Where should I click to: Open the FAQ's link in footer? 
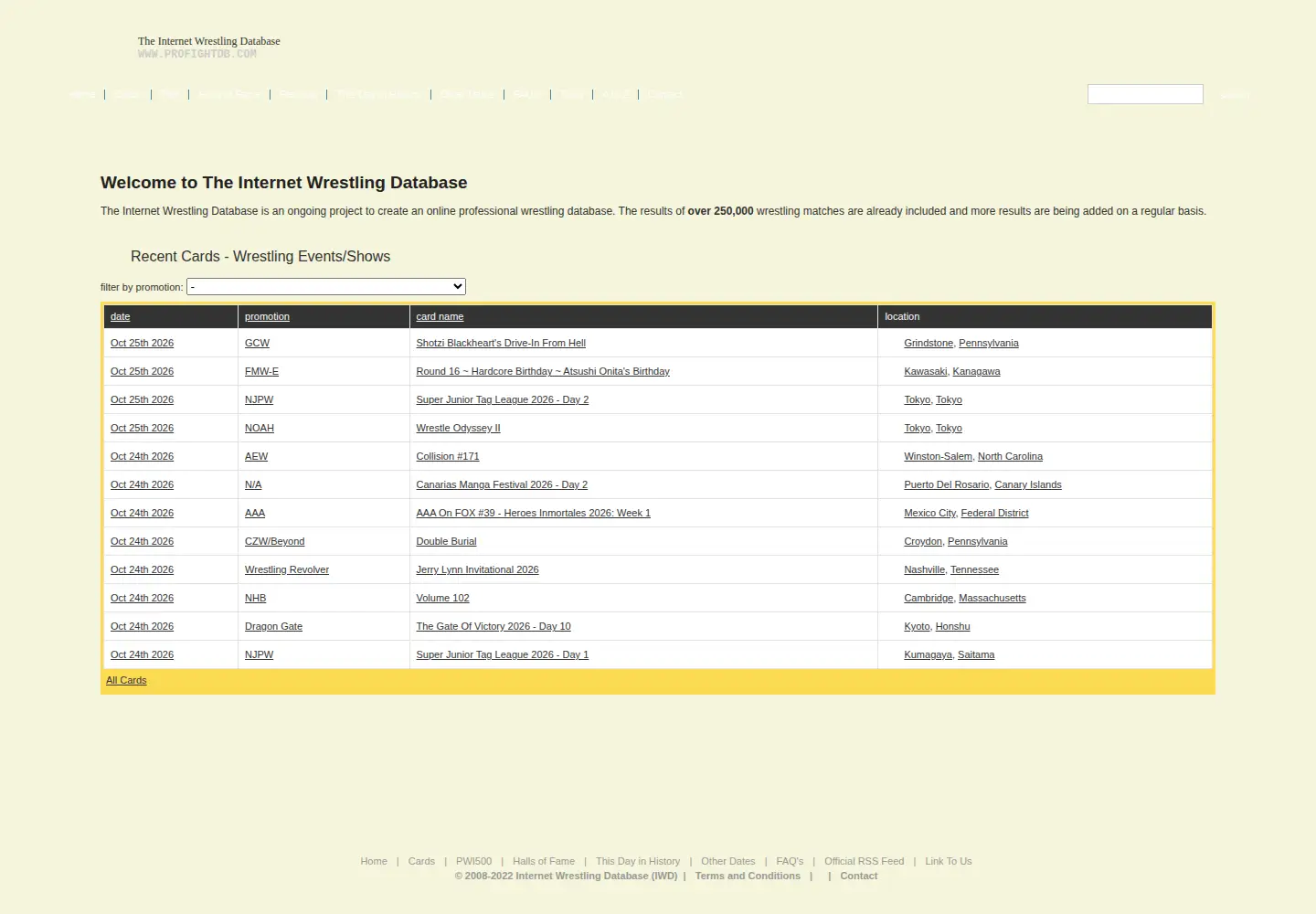pos(790,861)
